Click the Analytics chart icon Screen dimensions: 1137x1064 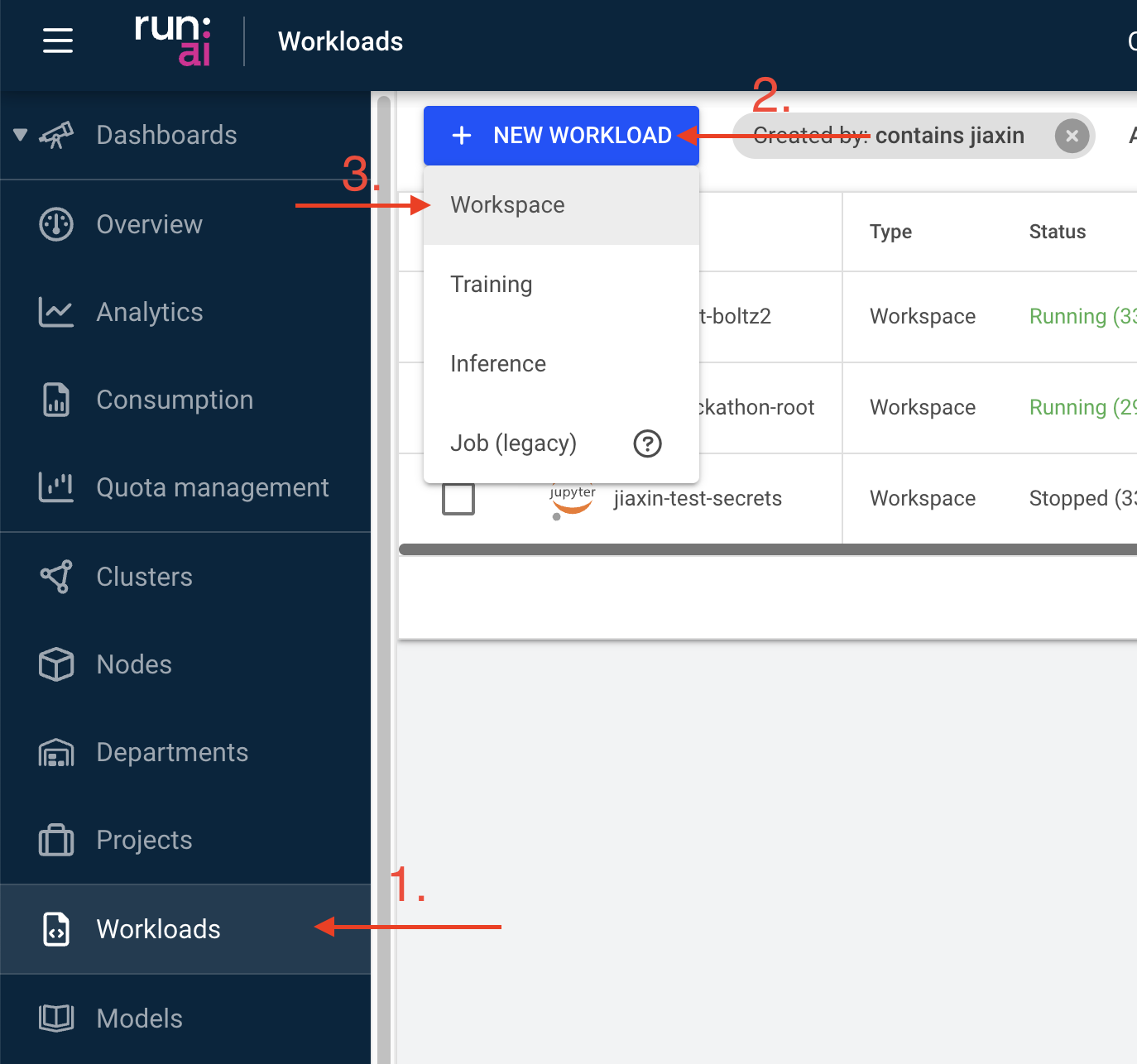[x=55, y=312]
